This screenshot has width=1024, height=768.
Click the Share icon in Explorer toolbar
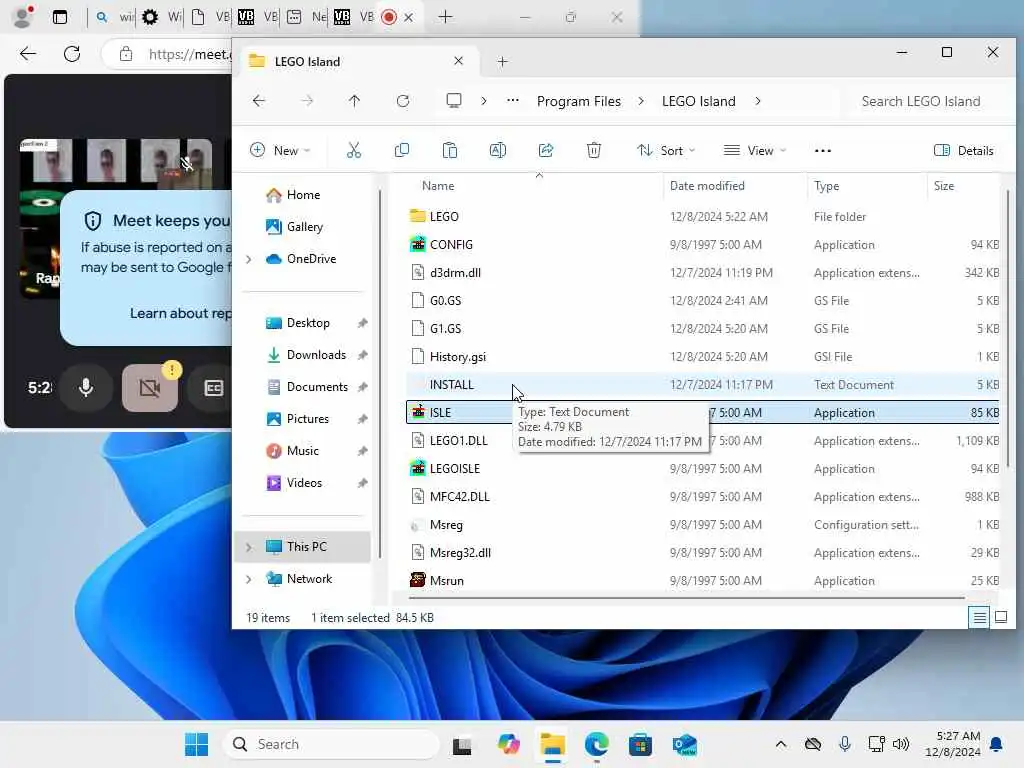[x=546, y=151]
